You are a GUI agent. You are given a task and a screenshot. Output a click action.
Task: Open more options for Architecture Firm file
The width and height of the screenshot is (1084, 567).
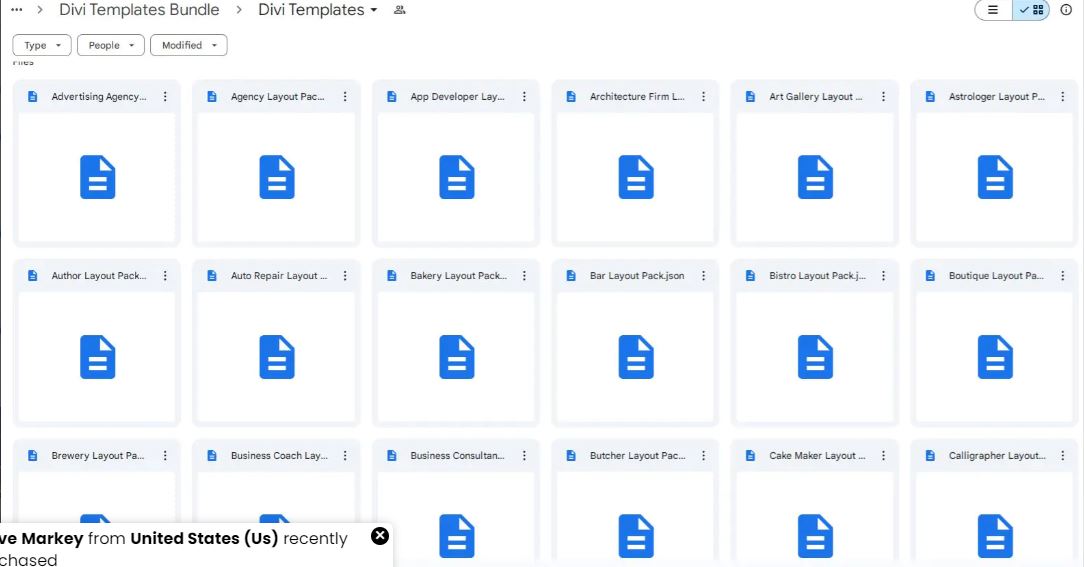coord(704,97)
